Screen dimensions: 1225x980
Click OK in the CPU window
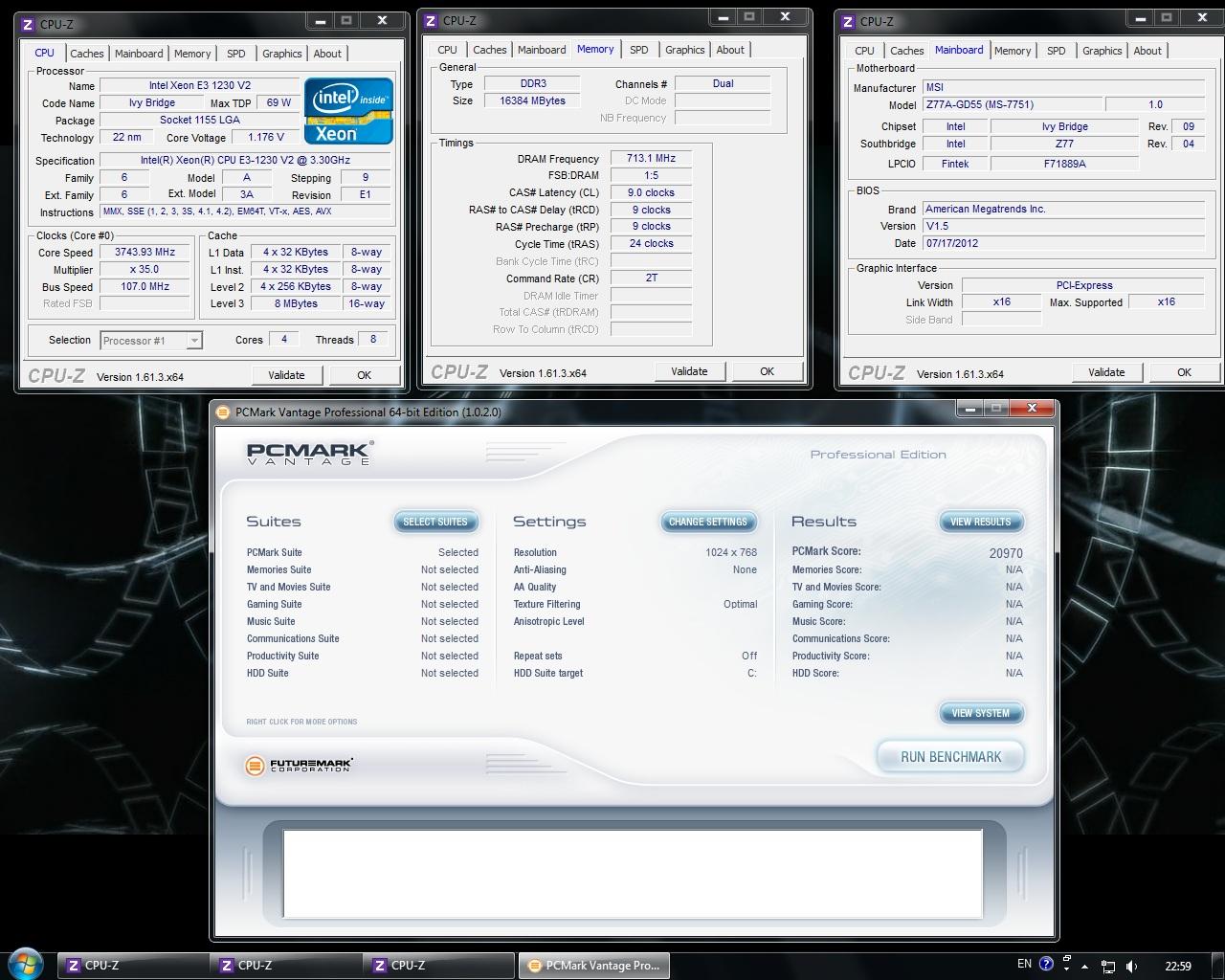coord(364,375)
